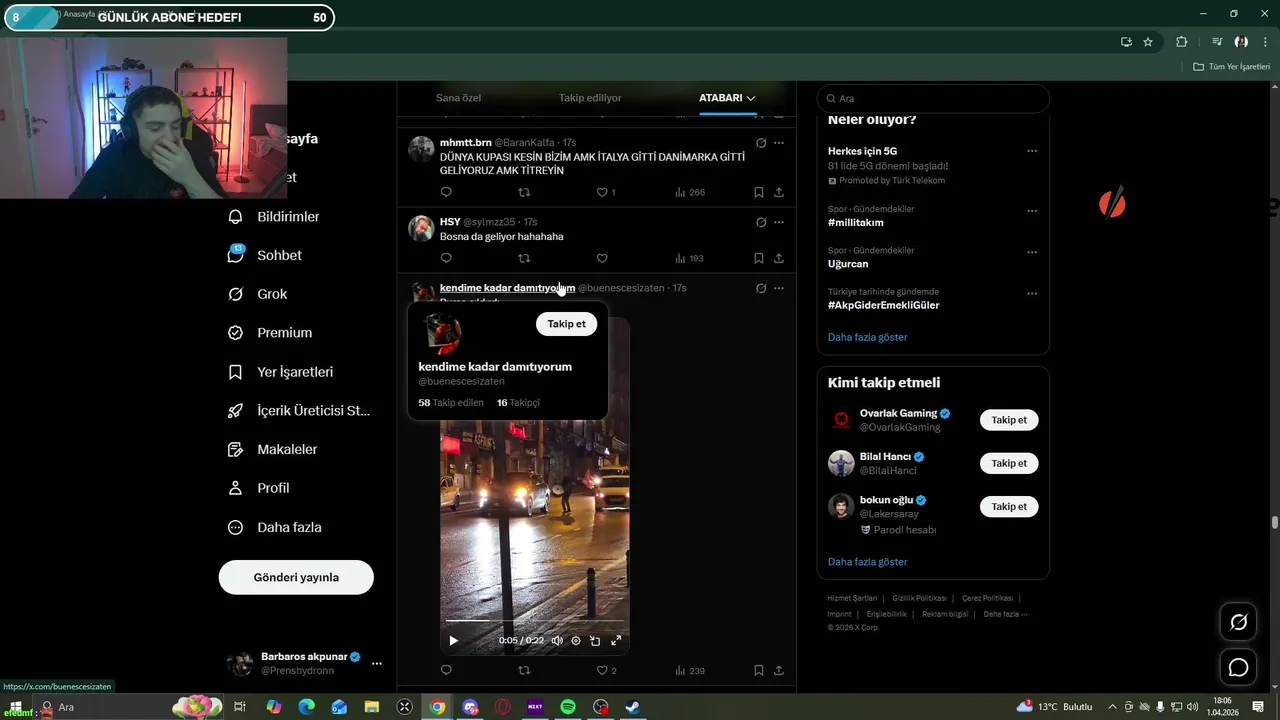Open Spotify from the Windows taskbar
This screenshot has width=1280, height=720.
pyautogui.click(x=568, y=707)
